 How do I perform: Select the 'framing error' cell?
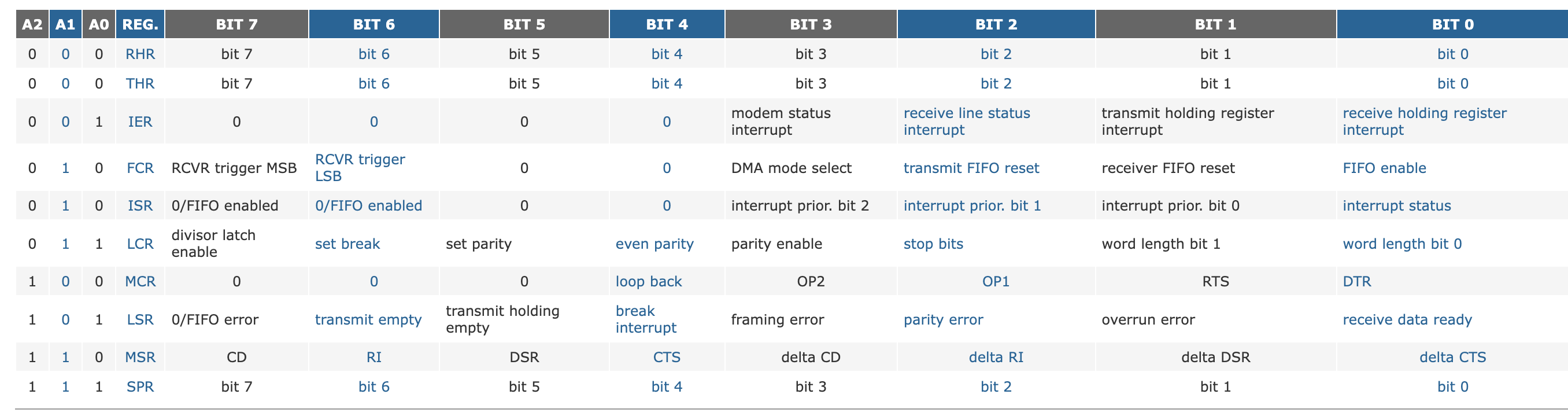[777, 319]
